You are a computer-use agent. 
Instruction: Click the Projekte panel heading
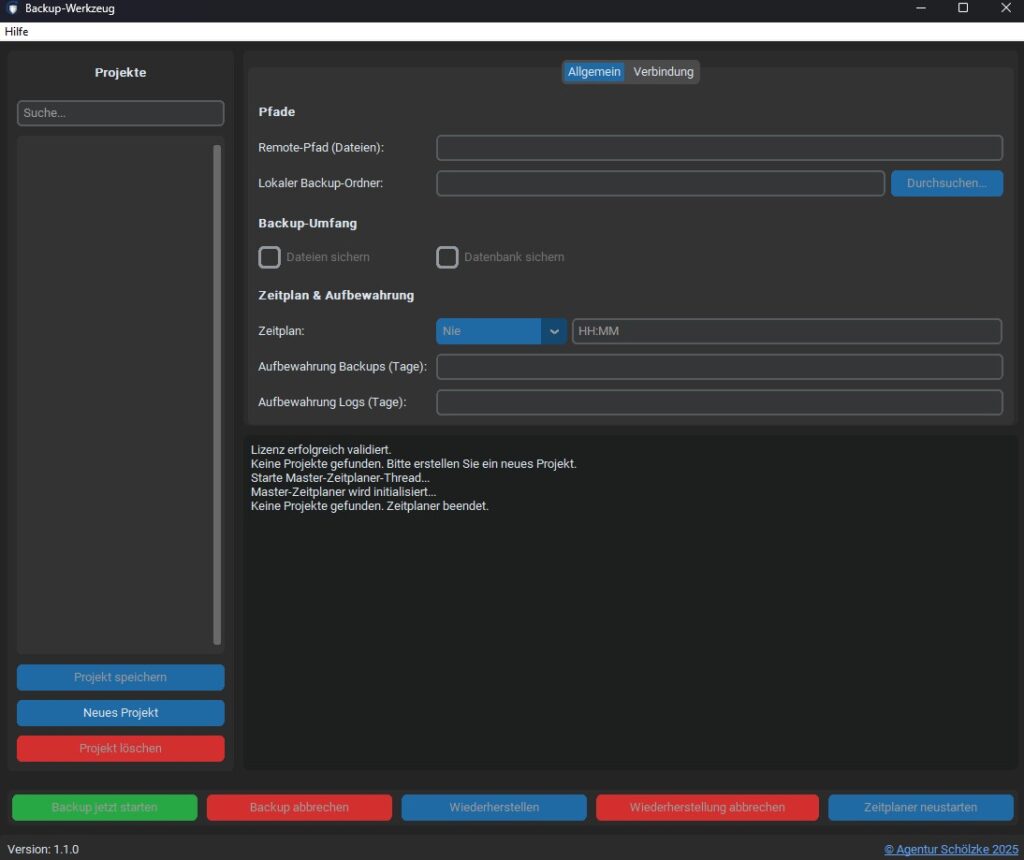click(x=121, y=72)
